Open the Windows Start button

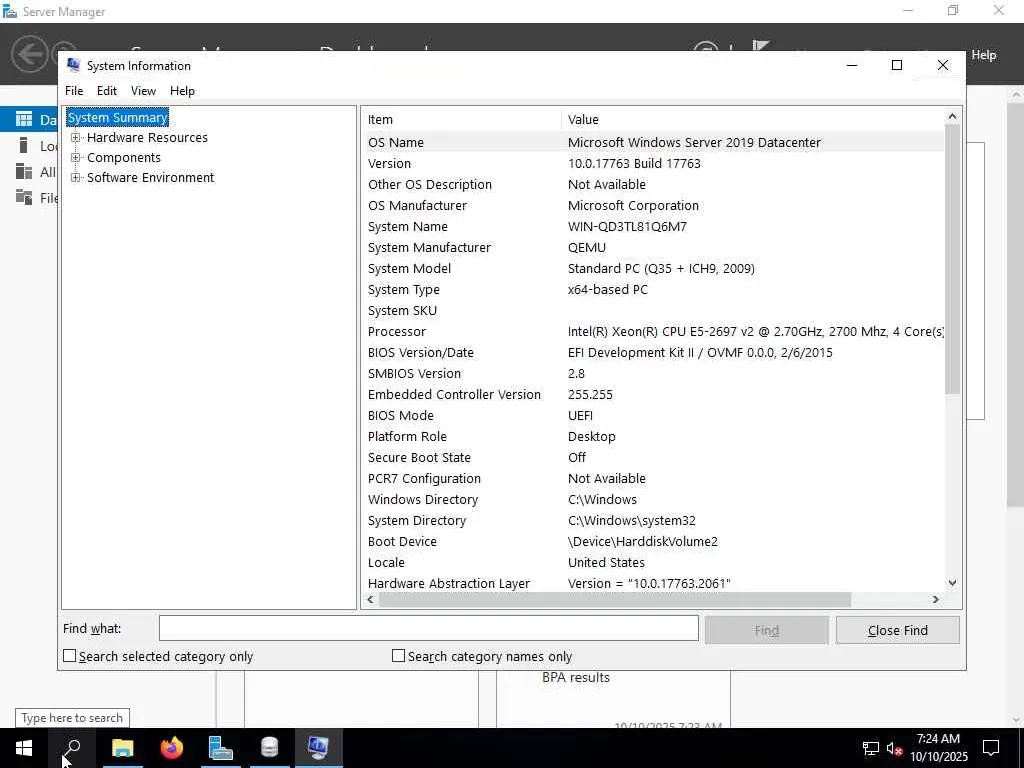tap(24, 748)
